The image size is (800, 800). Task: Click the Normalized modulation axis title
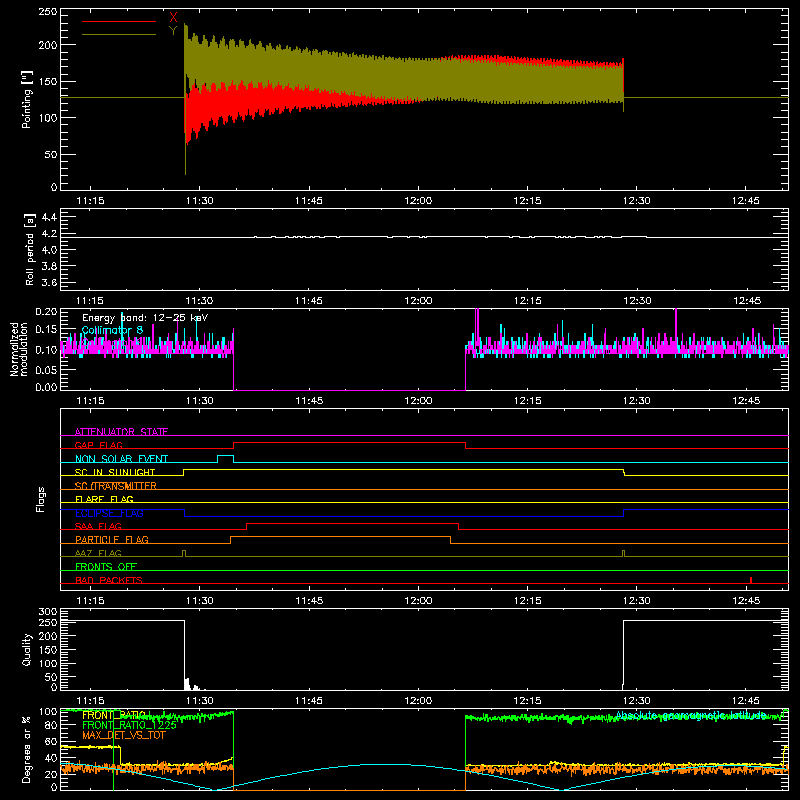point(18,349)
